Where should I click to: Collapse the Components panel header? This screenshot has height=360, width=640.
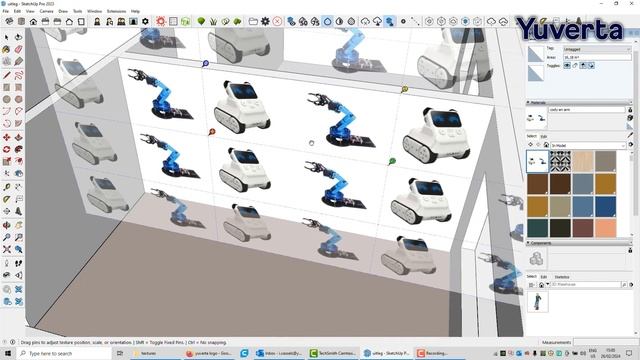pyautogui.click(x=579, y=243)
